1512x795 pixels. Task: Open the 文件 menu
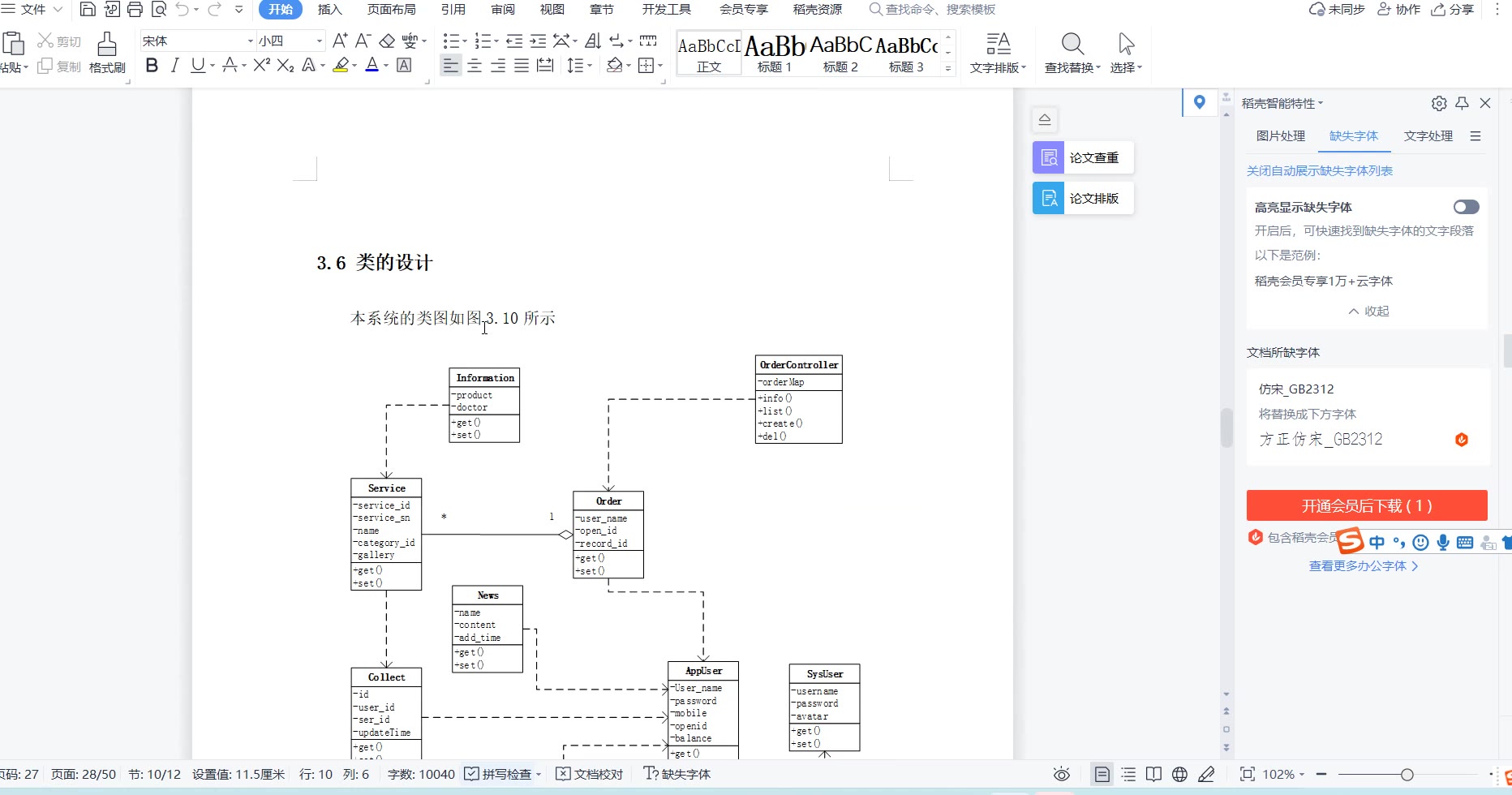[x=32, y=10]
